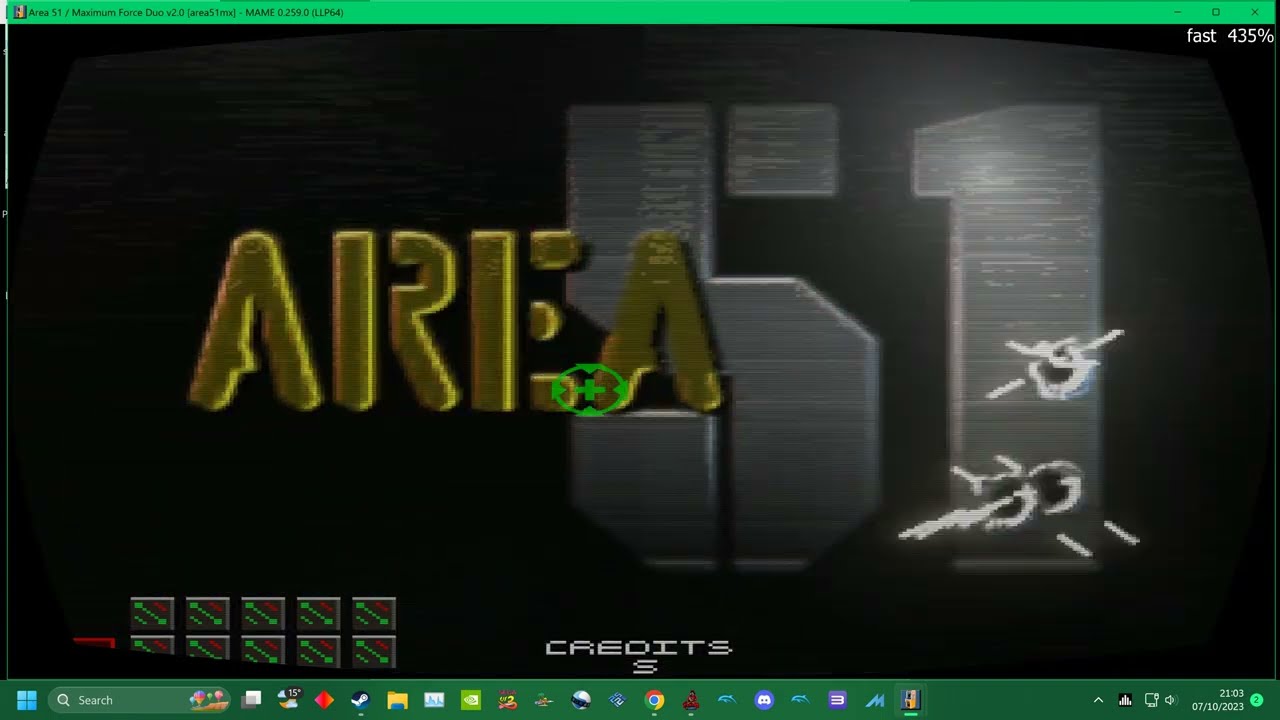
Task: Open Discord from the taskbar
Action: tap(764, 700)
